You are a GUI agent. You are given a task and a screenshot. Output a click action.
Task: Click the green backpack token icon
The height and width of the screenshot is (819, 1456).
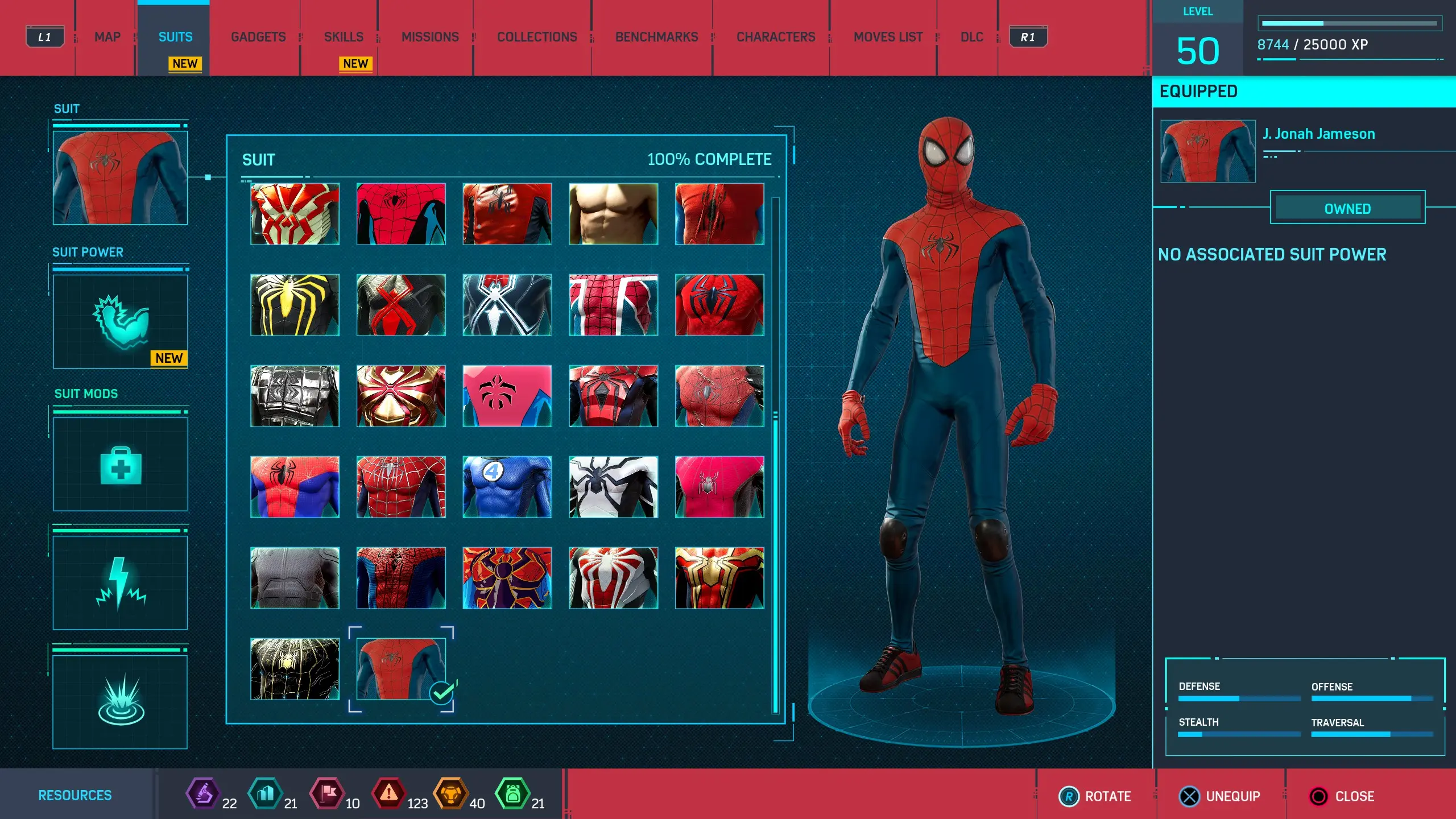(512, 793)
